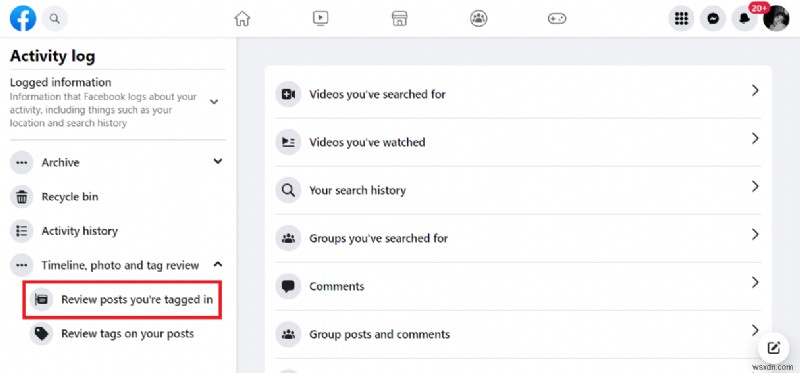This screenshot has width=800, height=373.
Task: Go to Home feed icon
Action: (x=242, y=19)
